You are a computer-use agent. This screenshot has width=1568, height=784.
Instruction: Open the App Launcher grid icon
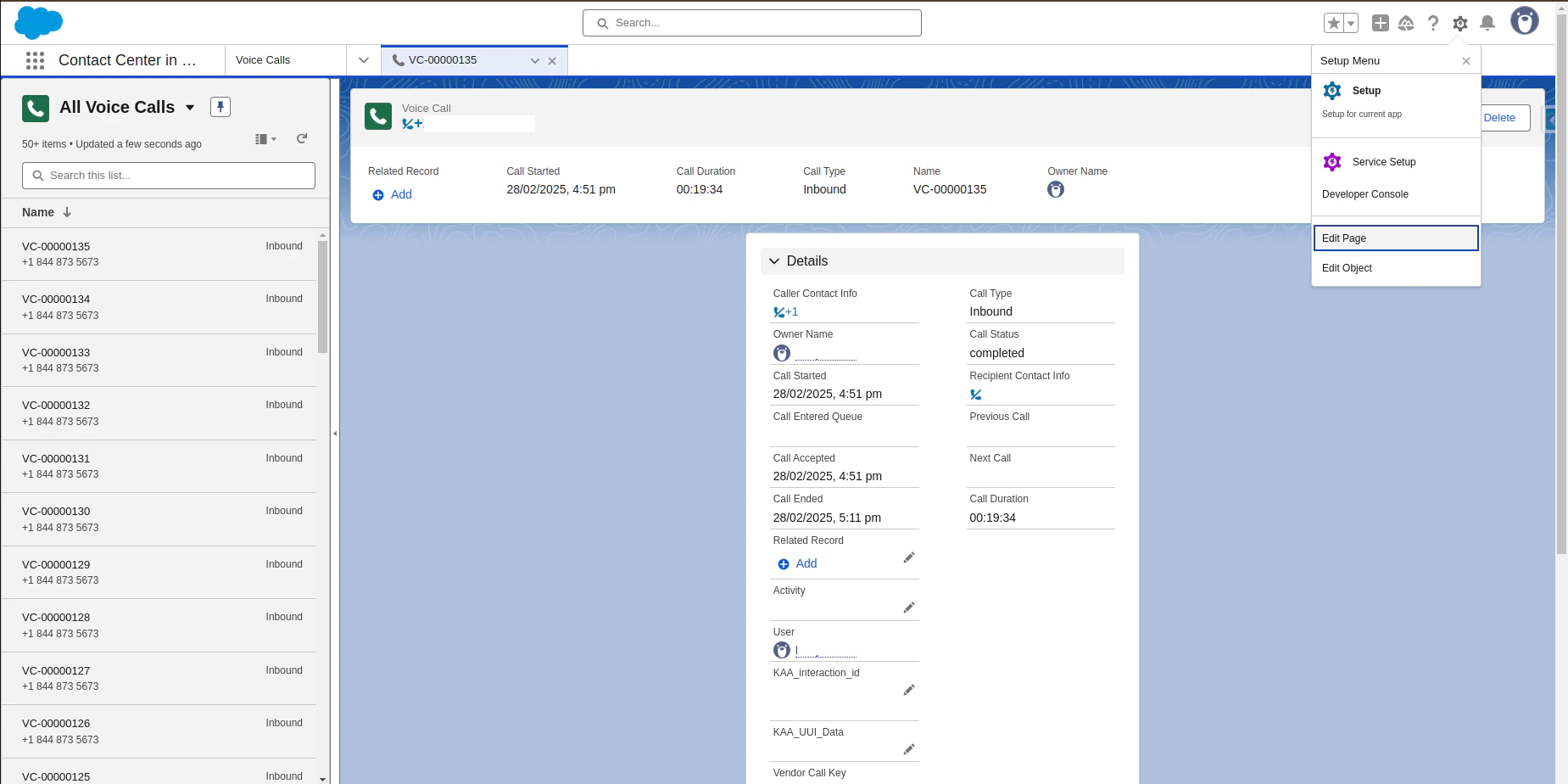pos(35,59)
